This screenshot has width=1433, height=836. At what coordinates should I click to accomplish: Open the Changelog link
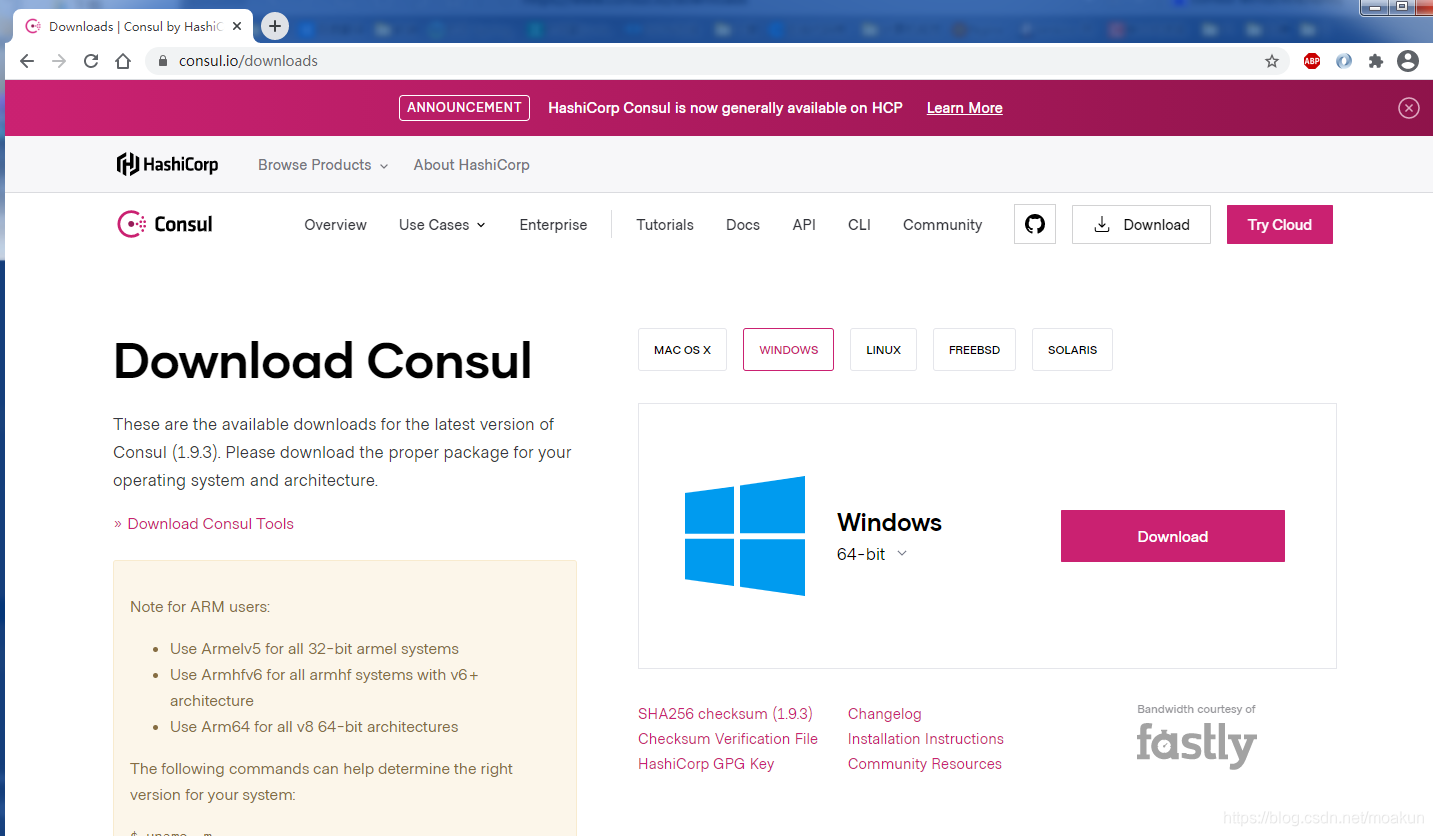[x=884, y=714]
